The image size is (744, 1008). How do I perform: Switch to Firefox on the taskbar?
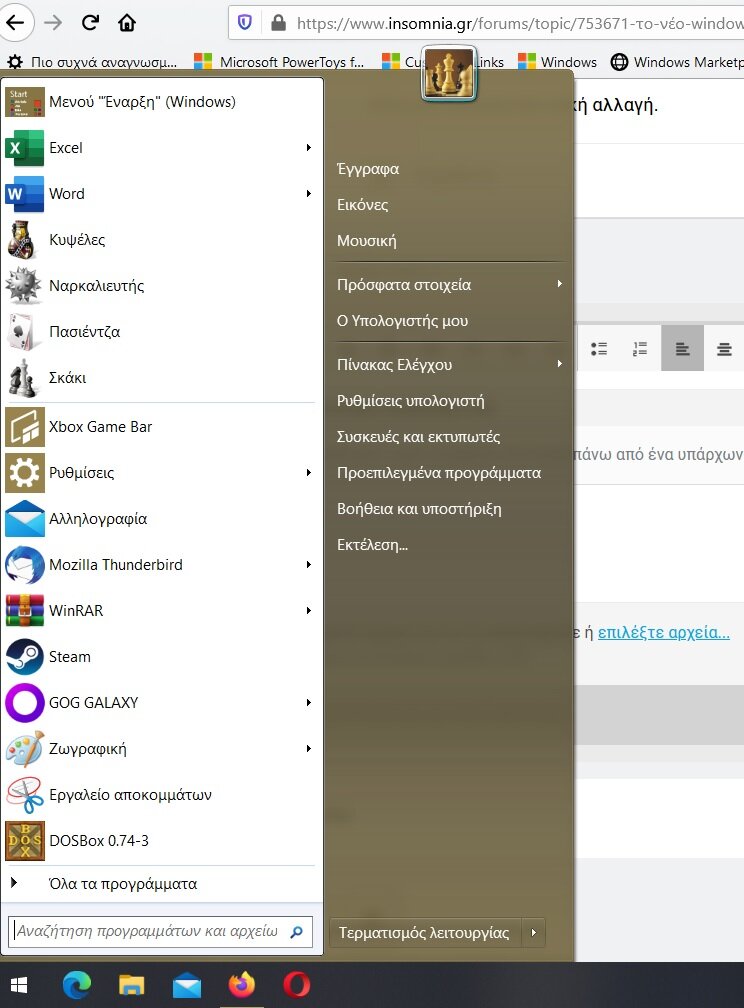pos(242,985)
